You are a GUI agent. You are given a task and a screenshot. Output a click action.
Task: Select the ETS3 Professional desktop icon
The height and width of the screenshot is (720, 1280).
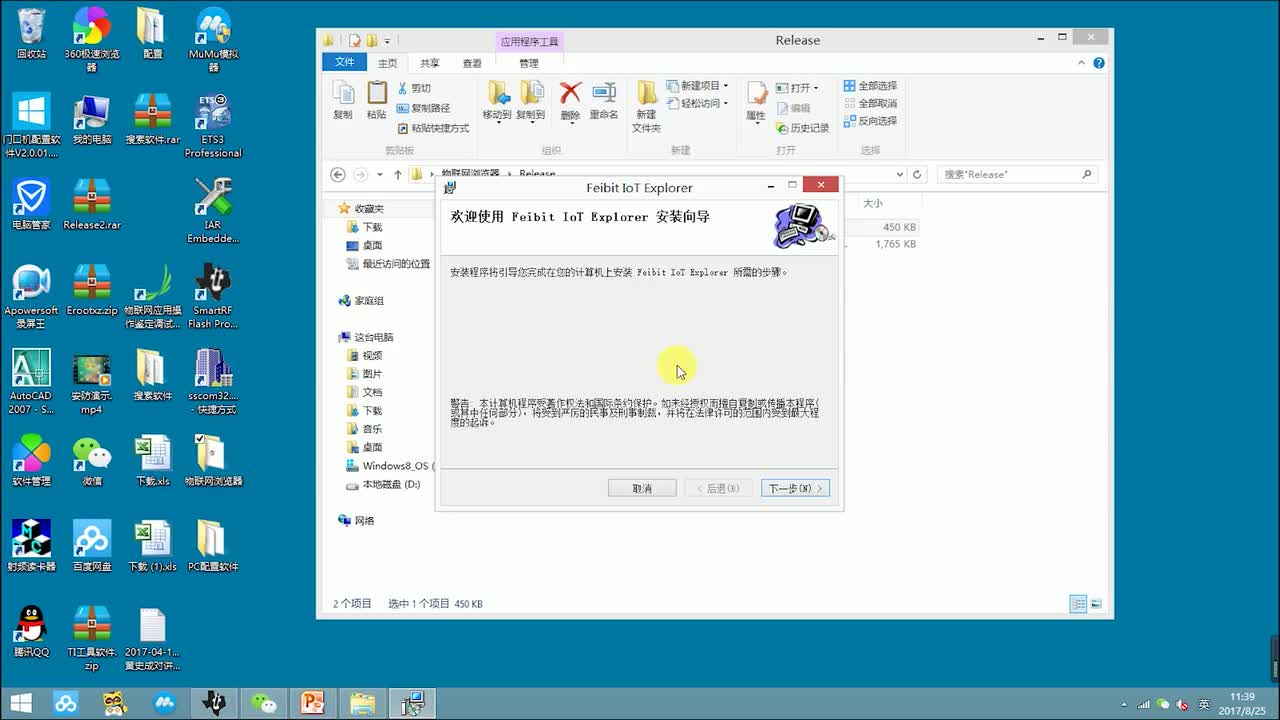point(213,126)
